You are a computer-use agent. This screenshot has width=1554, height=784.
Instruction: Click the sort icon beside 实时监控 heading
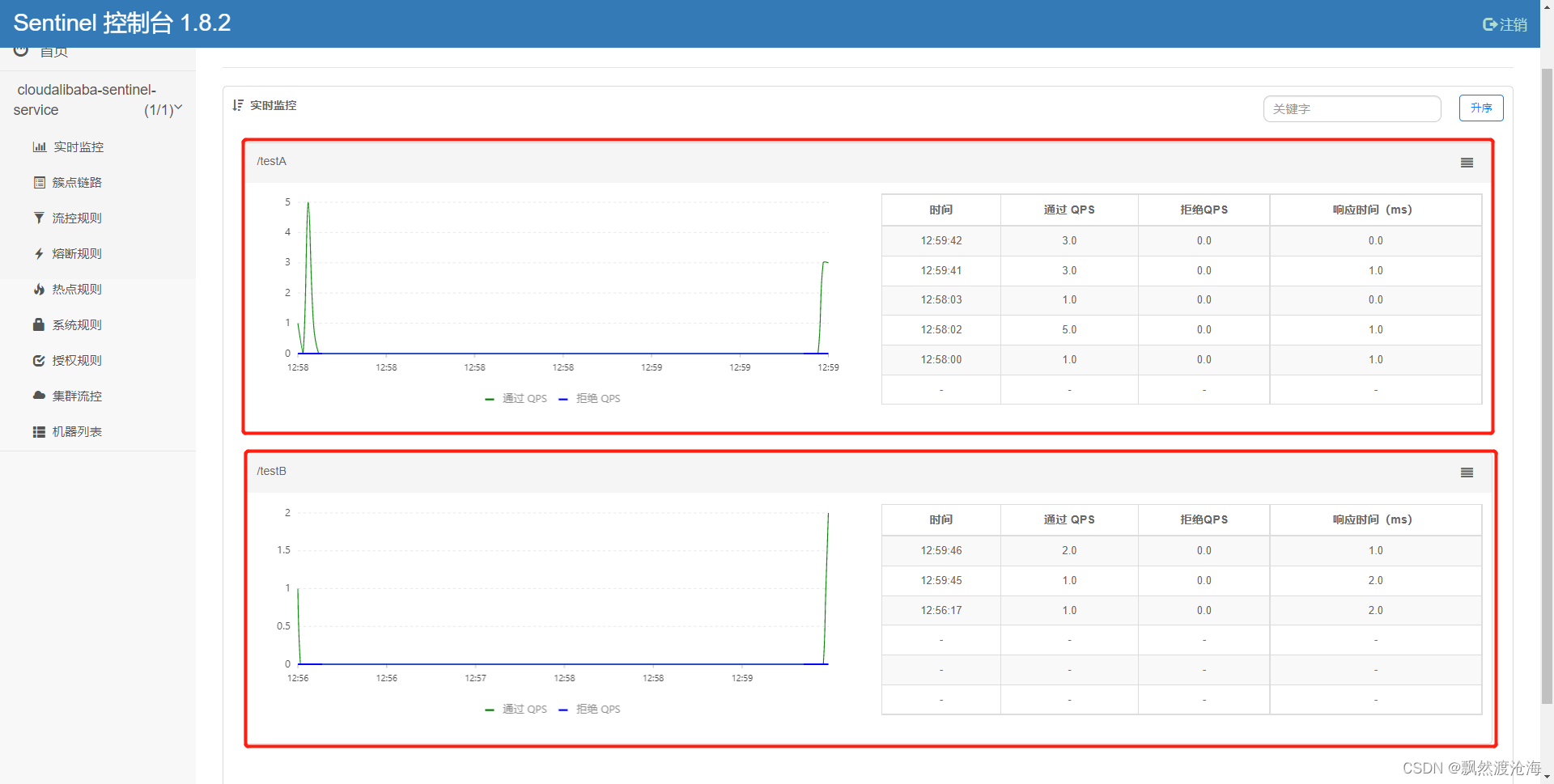238,105
